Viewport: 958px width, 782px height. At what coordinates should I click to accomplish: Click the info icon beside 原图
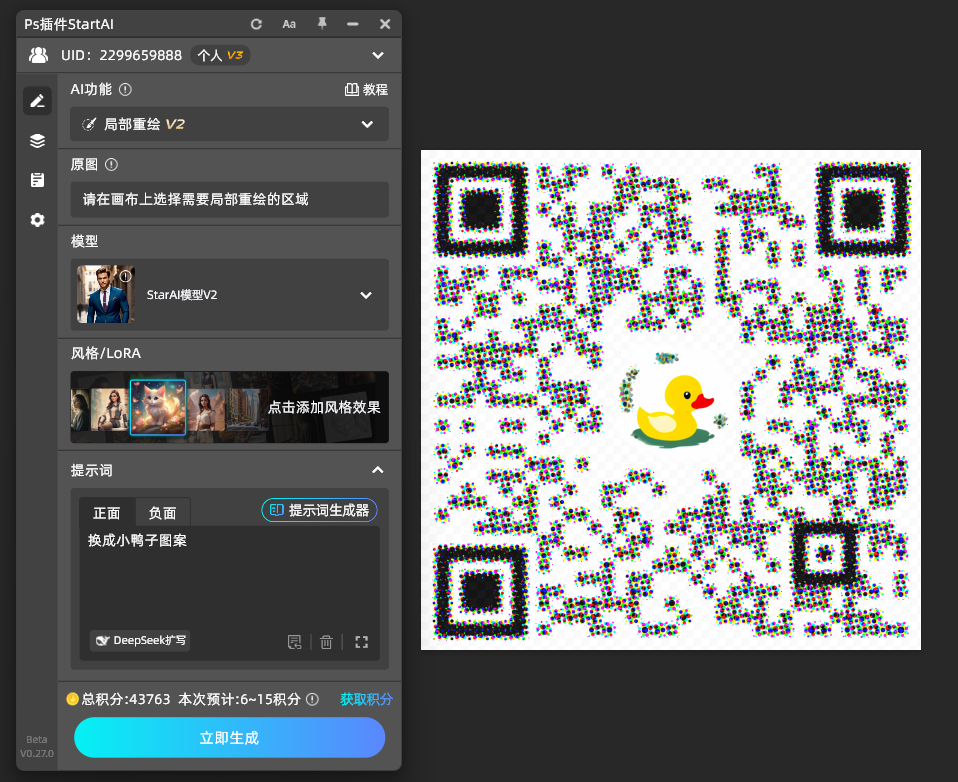pyautogui.click(x=111, y=164)
